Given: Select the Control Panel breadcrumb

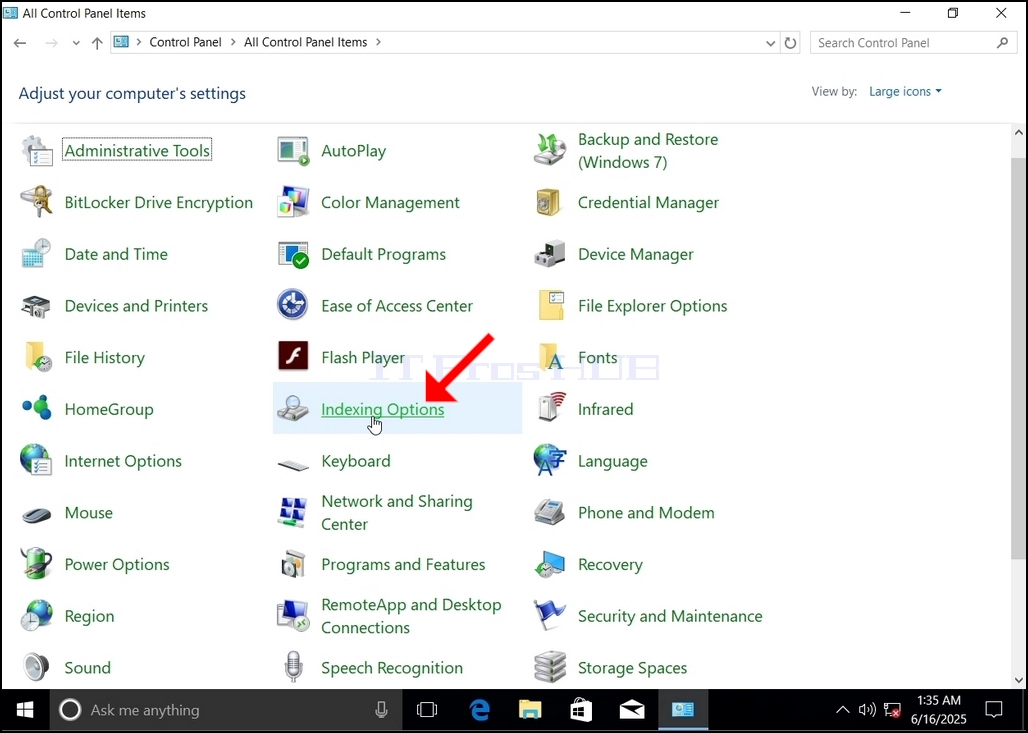Looking at the screenshot, I should [x=186, y=42].
